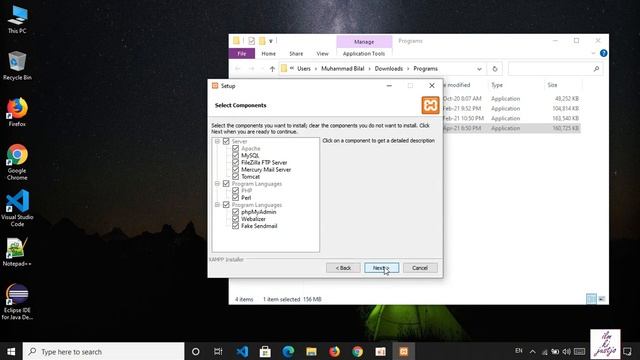Screen dimensions: 640x360
Task: Open volume control in system tray
Action: click(x=567, y=351)
